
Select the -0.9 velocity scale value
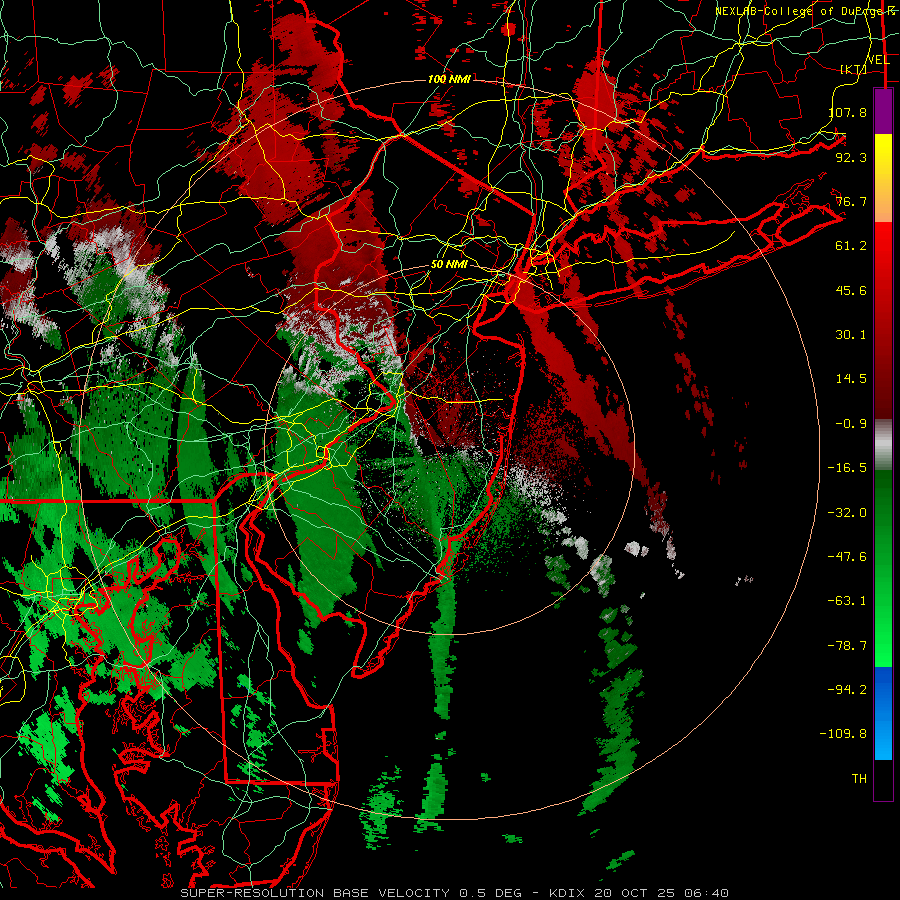click(x=851, y=424)
